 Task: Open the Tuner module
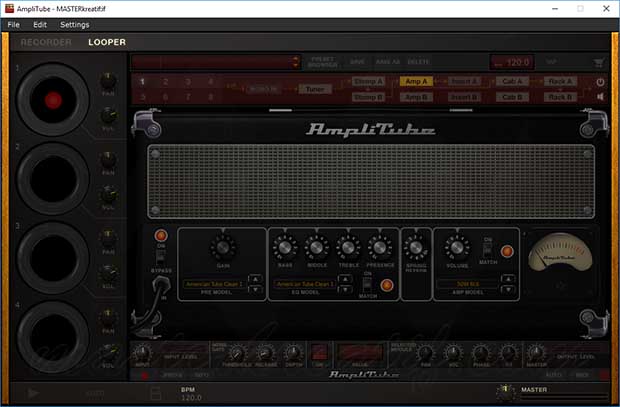pyautogui.click(x=315, y=89)
